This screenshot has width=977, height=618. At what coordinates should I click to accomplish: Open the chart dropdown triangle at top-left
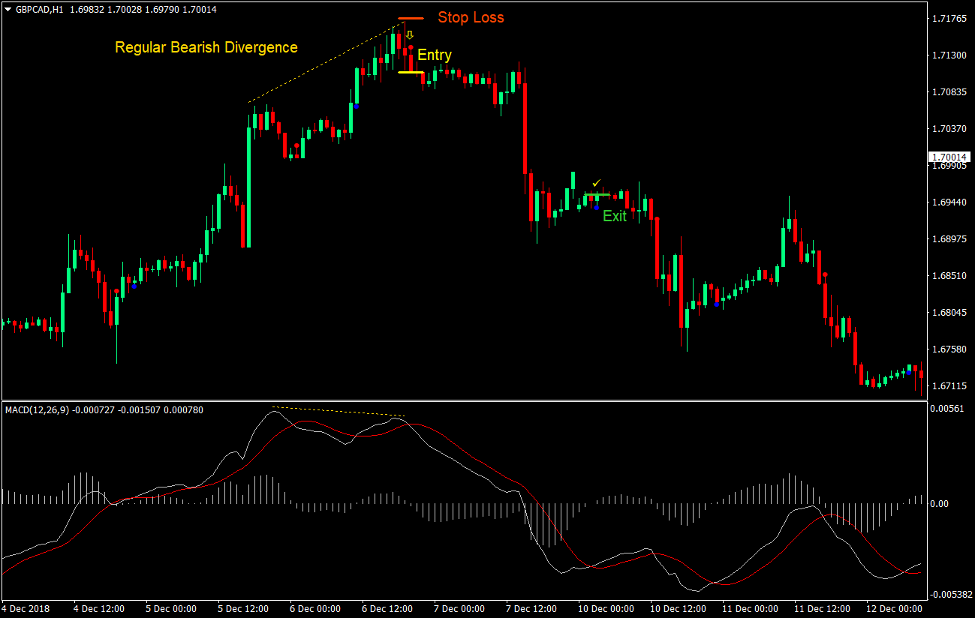coord(8,8)
